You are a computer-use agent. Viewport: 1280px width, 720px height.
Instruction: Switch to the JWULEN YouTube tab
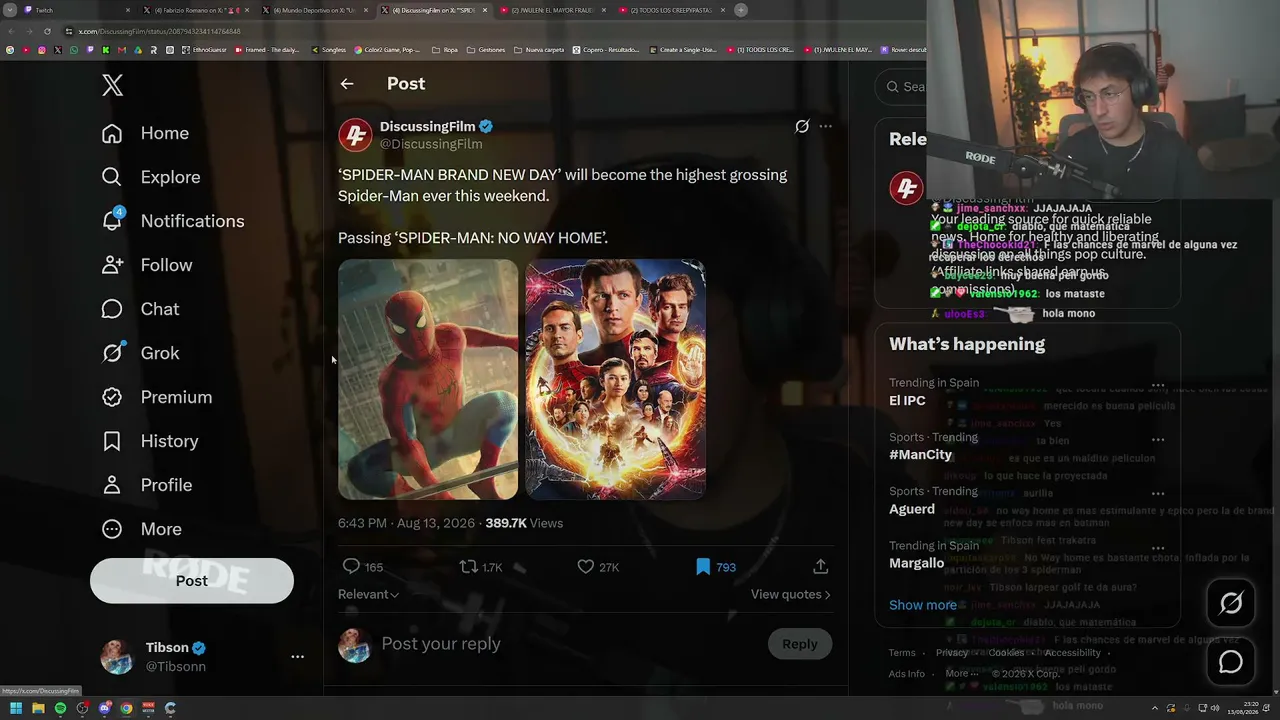pyautogui.click(x=553, y=10)
